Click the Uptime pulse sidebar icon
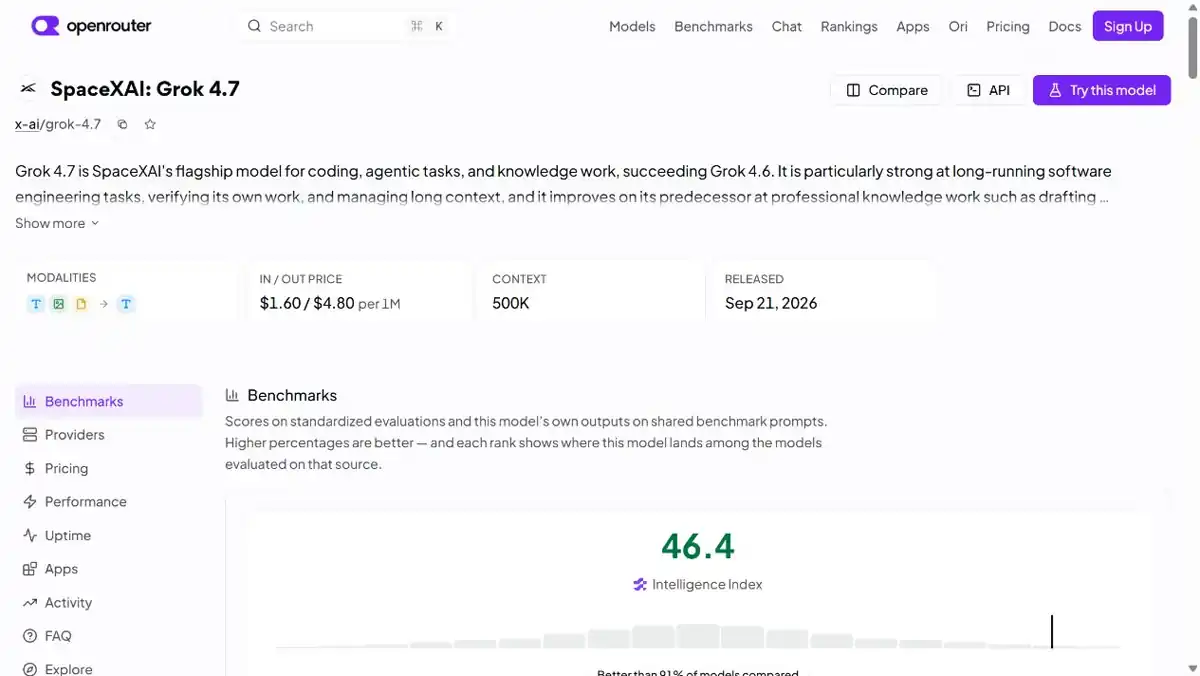Viewport: 1200px width, 676px height. [x=30, y=535]
